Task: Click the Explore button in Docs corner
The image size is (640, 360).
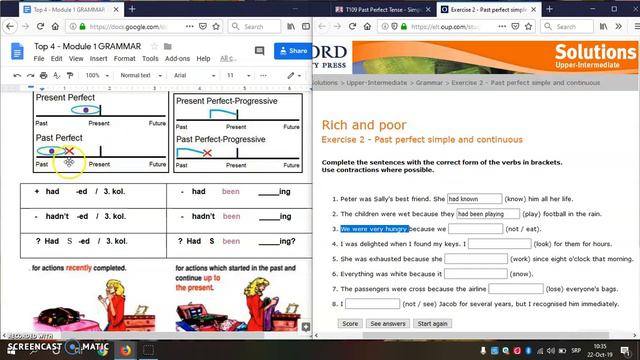Action: coord(306,327)
